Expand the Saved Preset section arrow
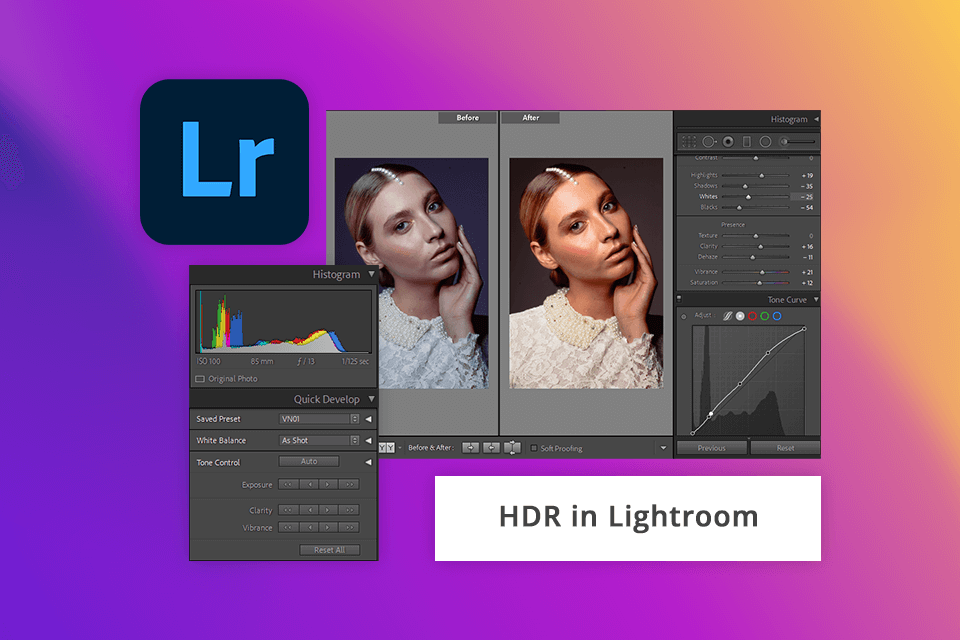Screen dimensions: 960x640 click(x=369, y=419)
